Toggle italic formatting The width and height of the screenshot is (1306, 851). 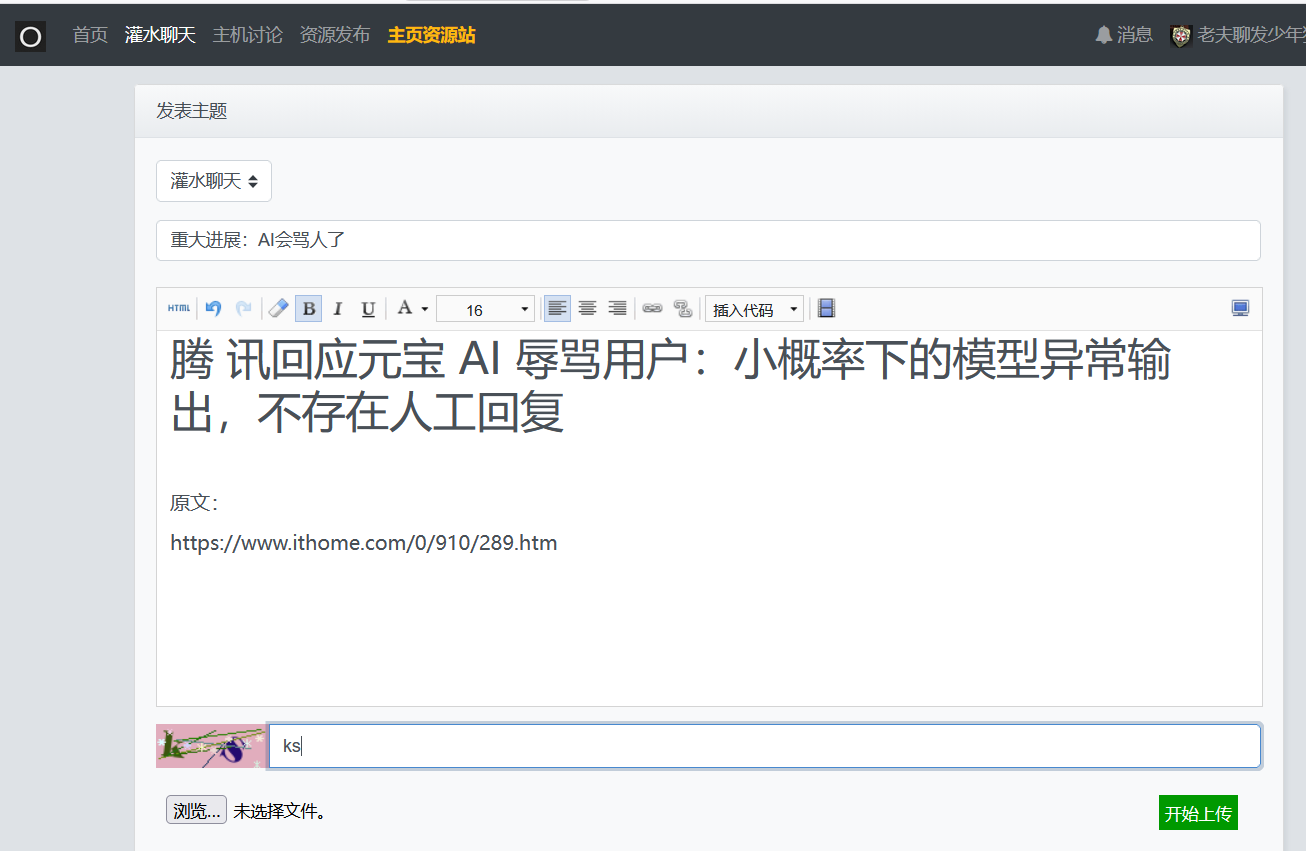[x=338, y=309]
